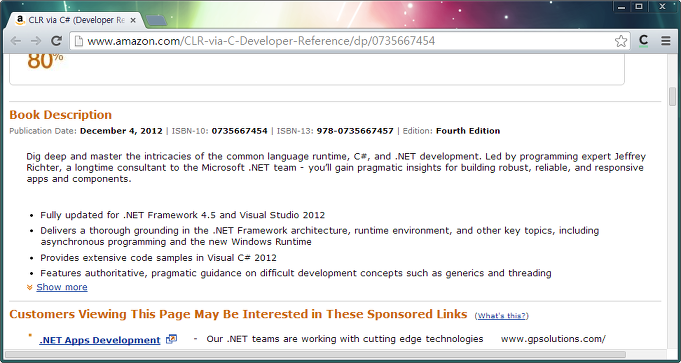
Task: Click the page icon in address bar
Action: tap(79, 41)
